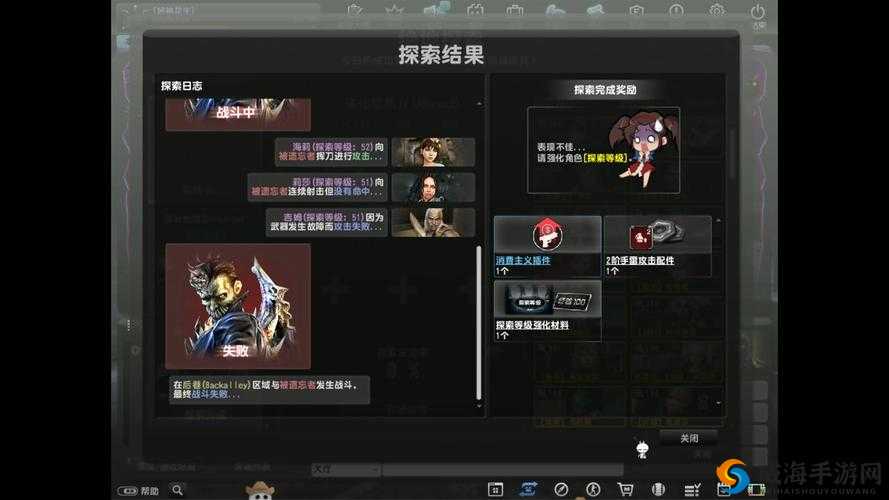Open the clipboard mission icon in top bar

coord(355,10)
